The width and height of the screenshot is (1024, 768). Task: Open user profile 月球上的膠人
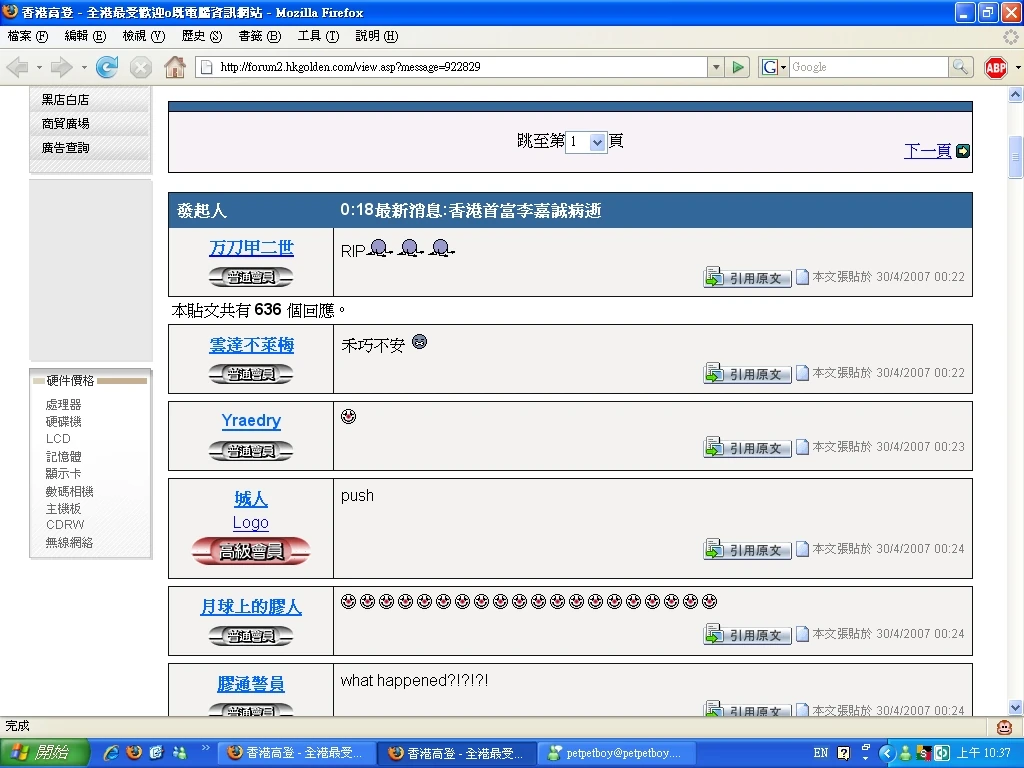tap(251, 607)
